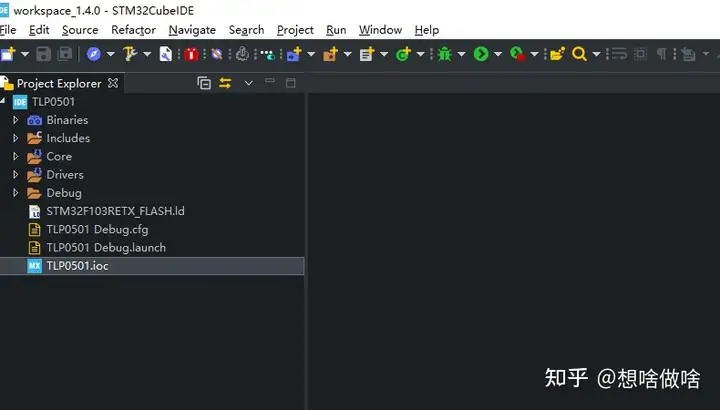
Task: Run the project with green play icon
Action: (x=481, y=54)
